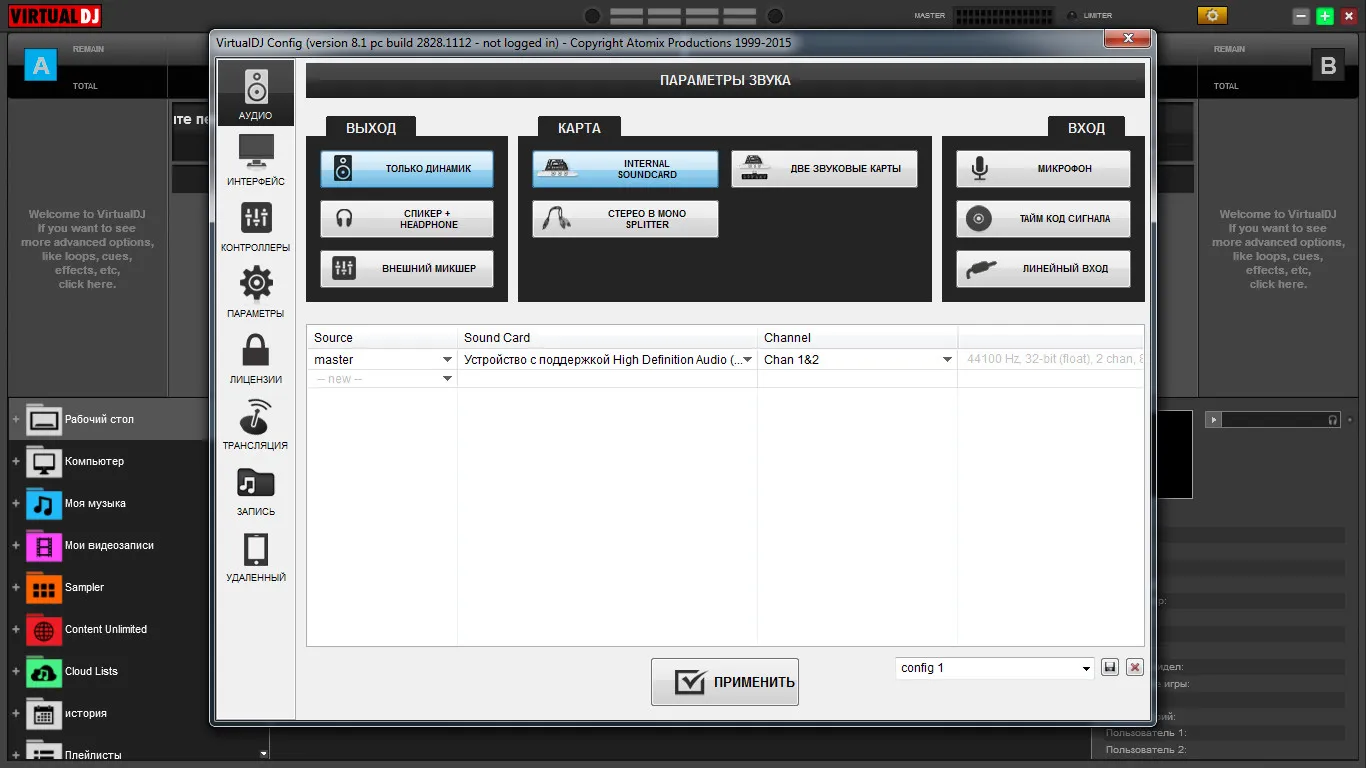Viewport: 1366px width, 768px height.
Task: Open the Chan 1&2 channel dropdown
Action: click(x=947, y=360)
